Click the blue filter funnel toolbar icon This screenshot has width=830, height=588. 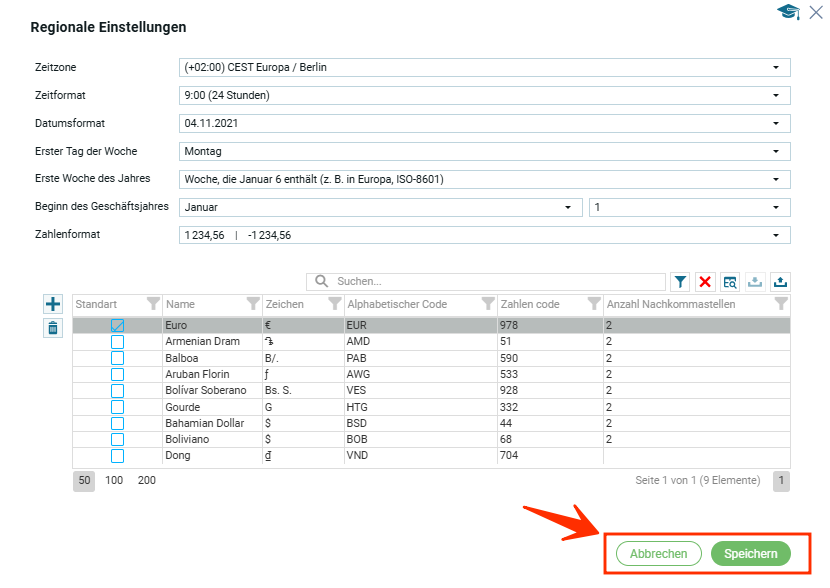[x=680, y=282]
